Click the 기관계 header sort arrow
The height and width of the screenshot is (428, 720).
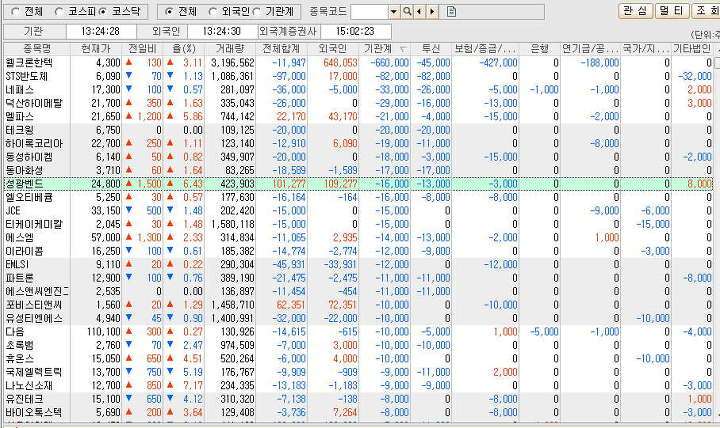point(403,49)
